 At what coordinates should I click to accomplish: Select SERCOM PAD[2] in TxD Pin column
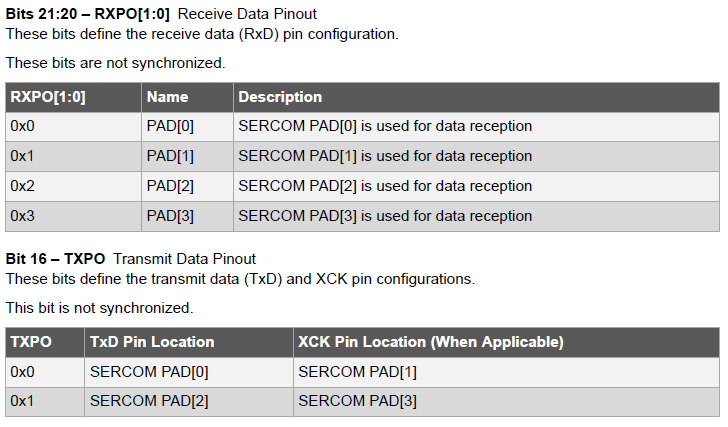[x=150, y=401]
